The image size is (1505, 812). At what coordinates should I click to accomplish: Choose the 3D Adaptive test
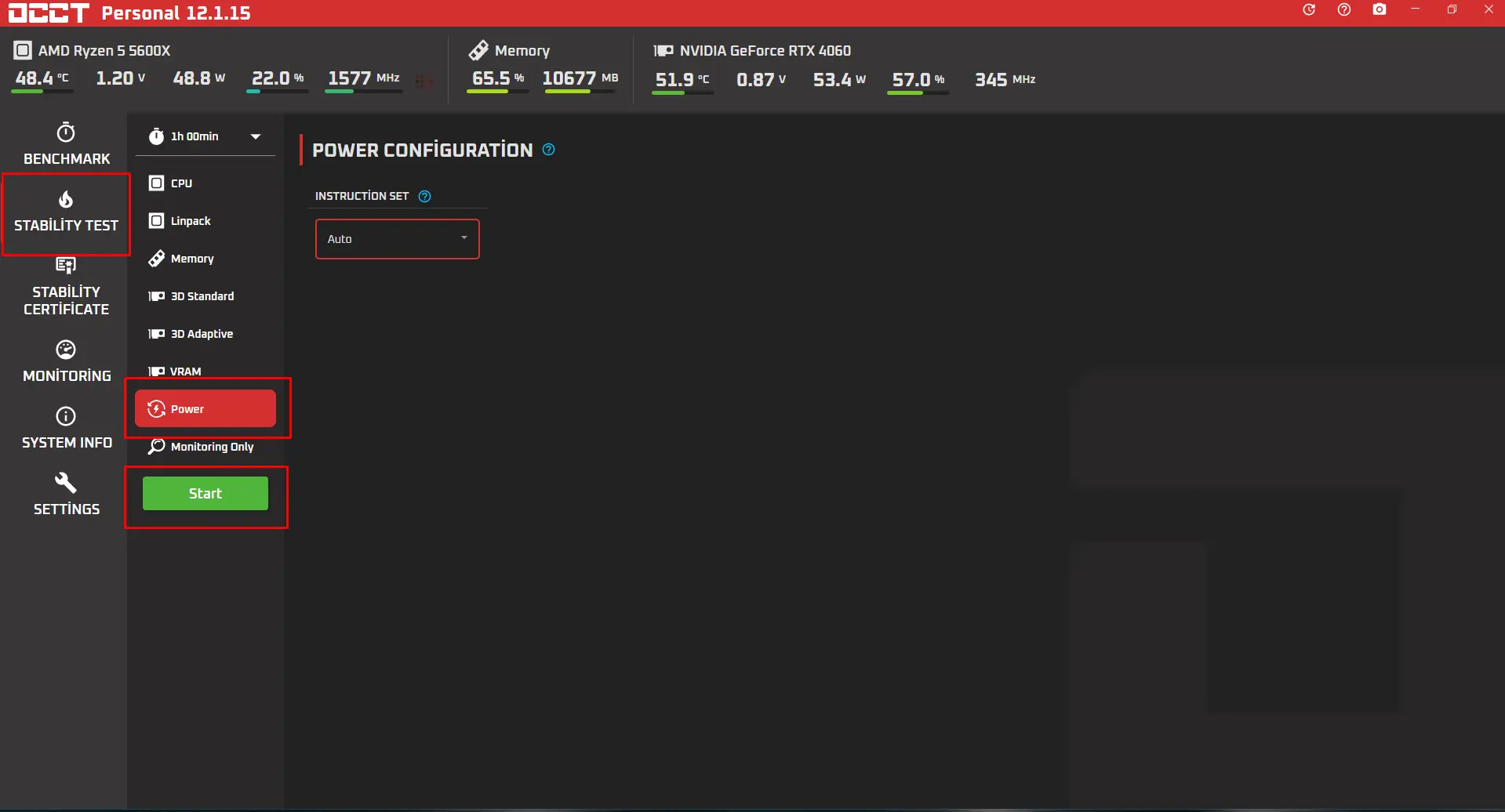(205, 334)
